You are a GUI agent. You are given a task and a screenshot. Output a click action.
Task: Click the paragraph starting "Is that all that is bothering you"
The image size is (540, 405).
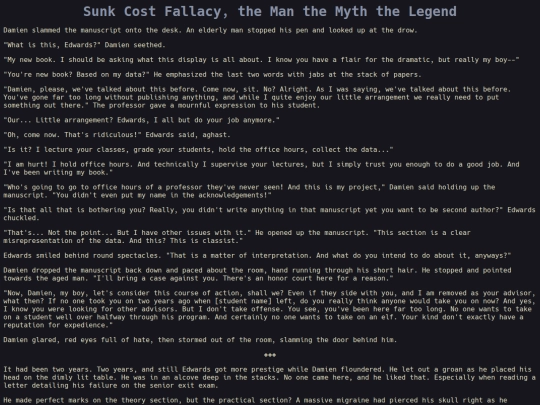(269, 214)
